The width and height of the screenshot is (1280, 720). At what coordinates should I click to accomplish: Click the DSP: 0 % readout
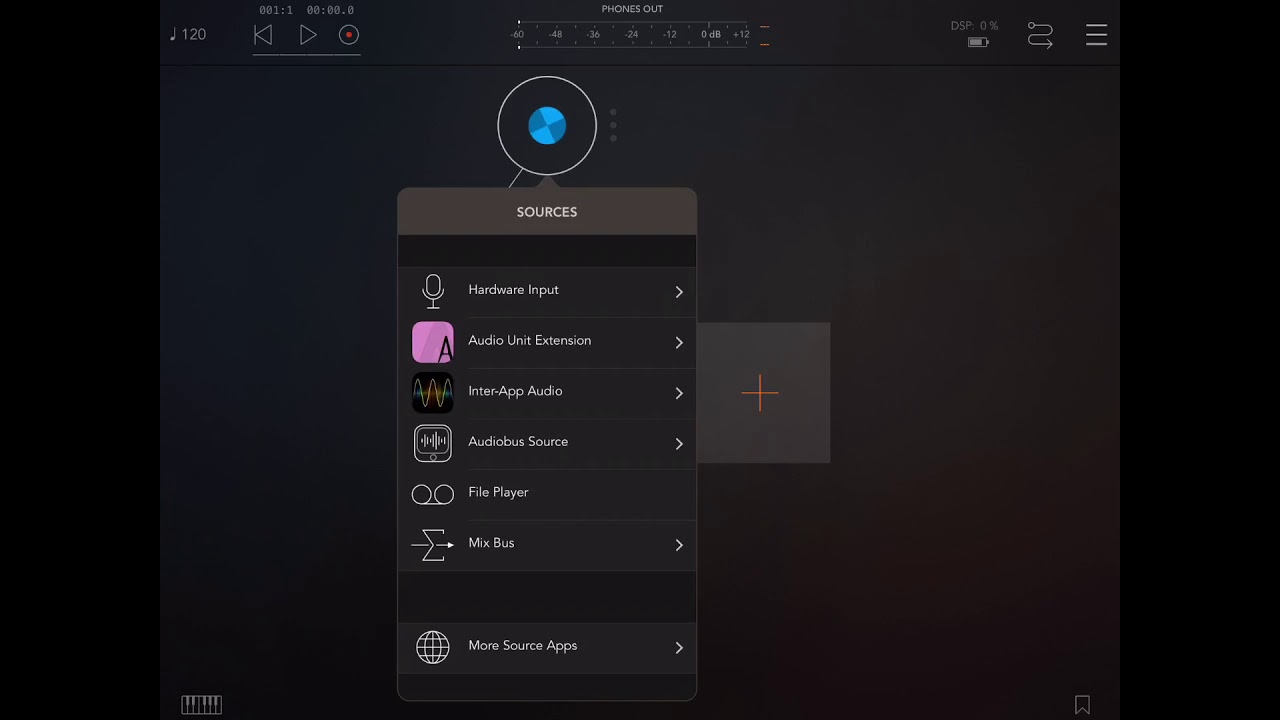(974, 26)
